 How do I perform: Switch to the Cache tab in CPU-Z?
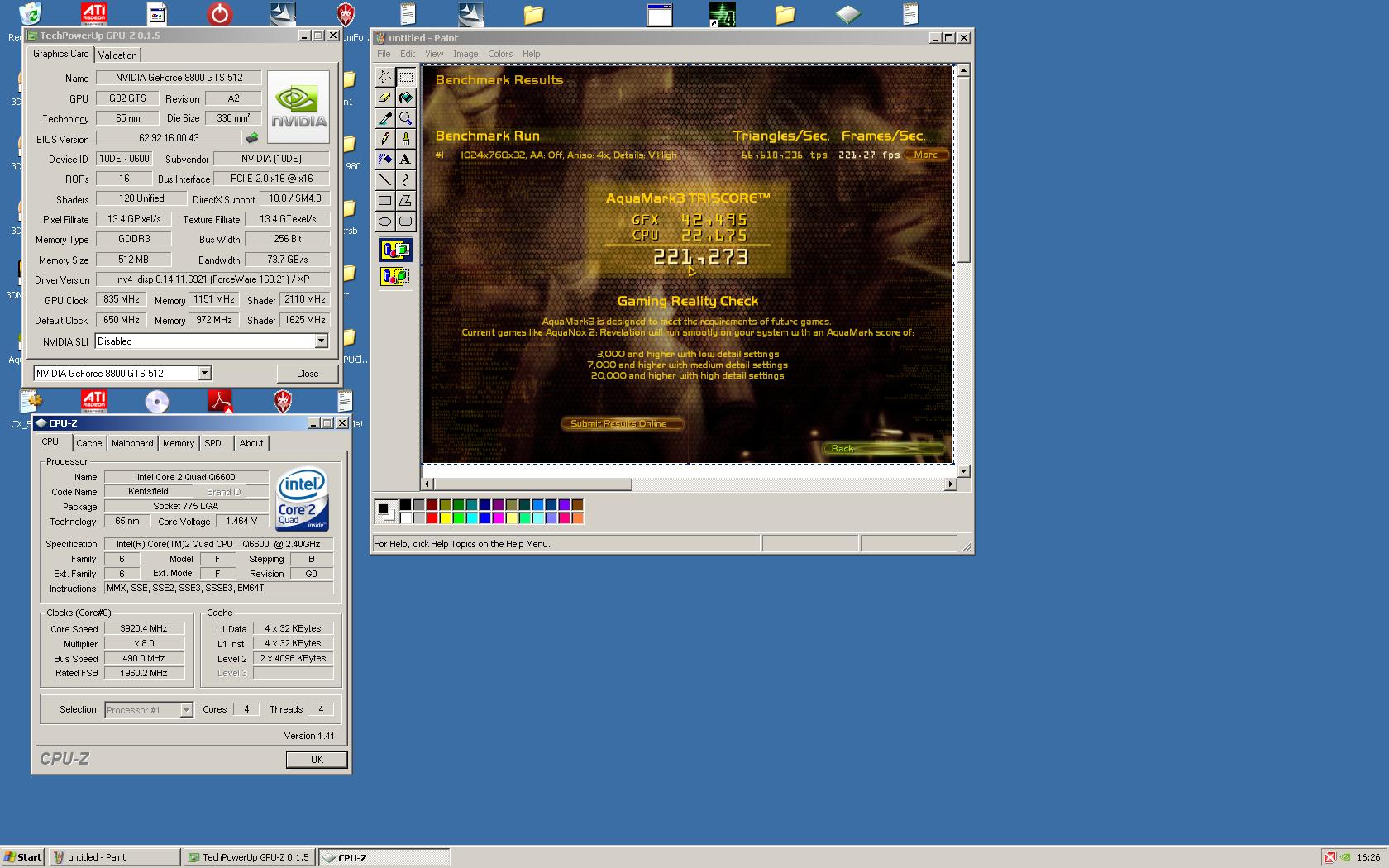point(89,443)
